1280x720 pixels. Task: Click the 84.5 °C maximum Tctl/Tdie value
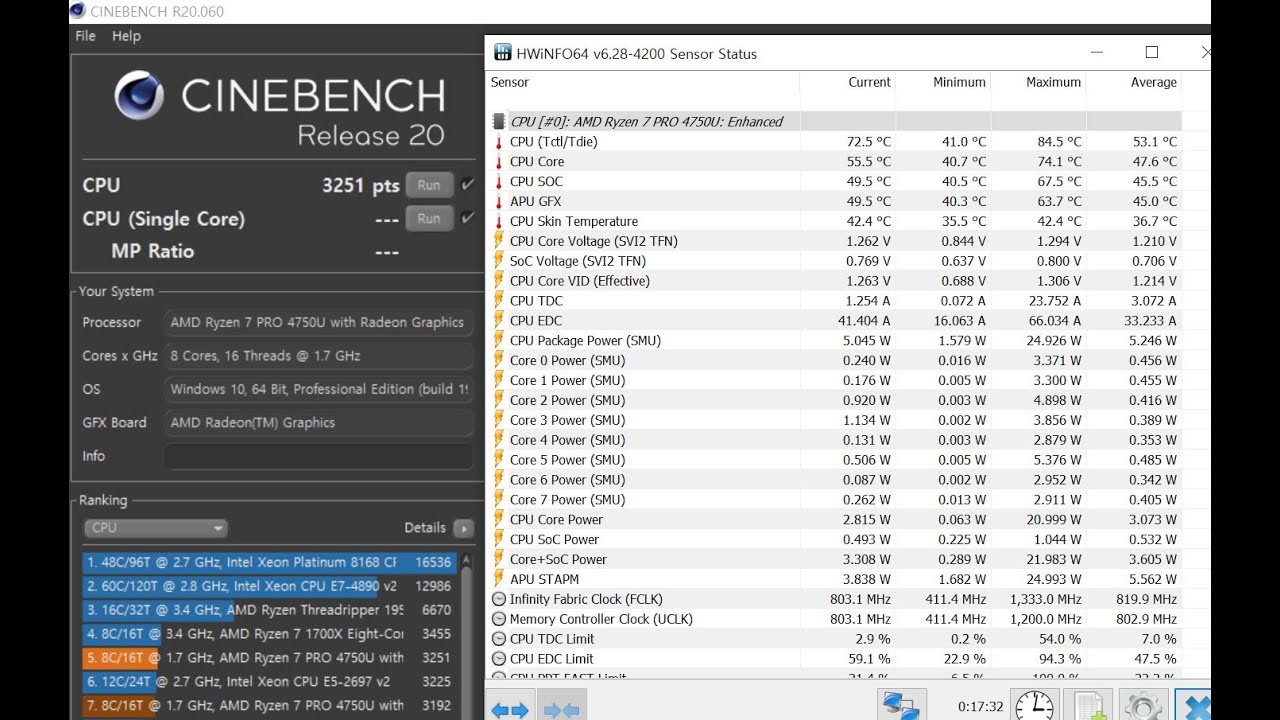tap(1059, 142)
